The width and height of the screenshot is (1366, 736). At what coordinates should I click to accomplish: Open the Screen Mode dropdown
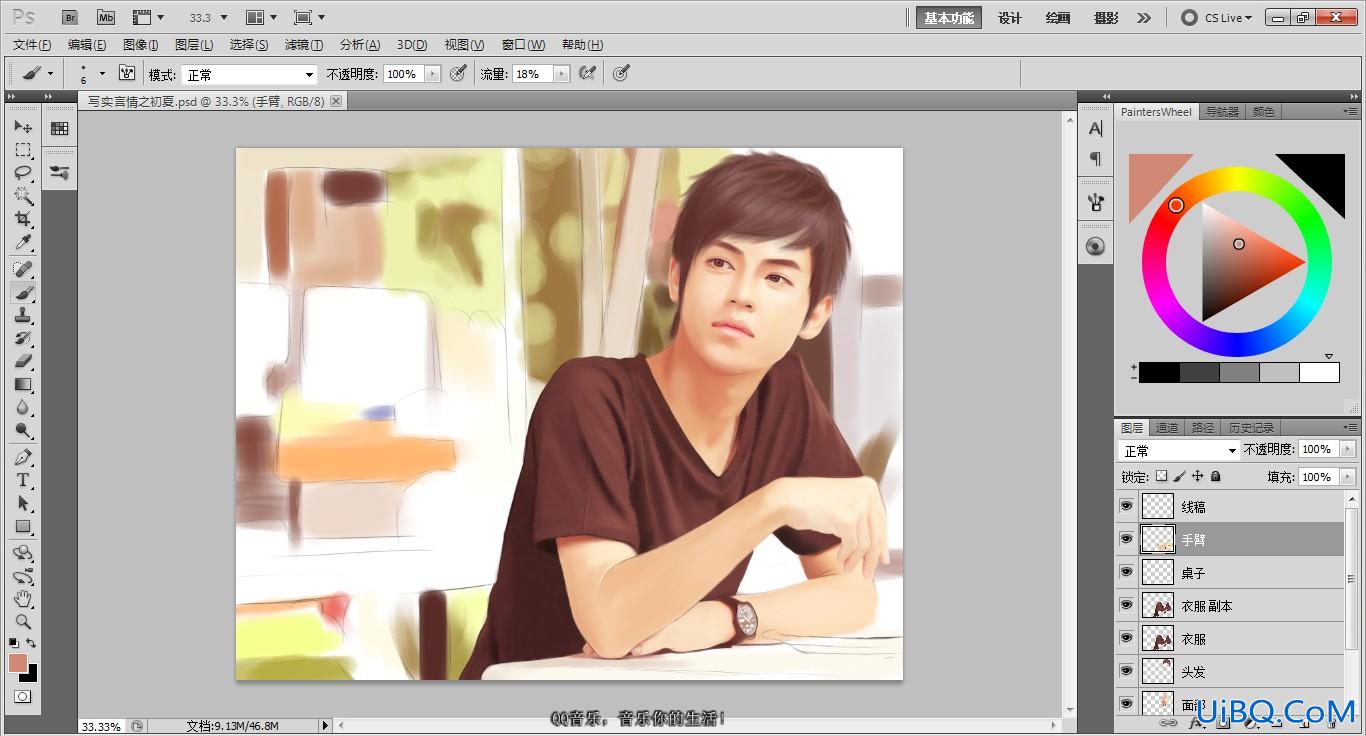(309, 18)
